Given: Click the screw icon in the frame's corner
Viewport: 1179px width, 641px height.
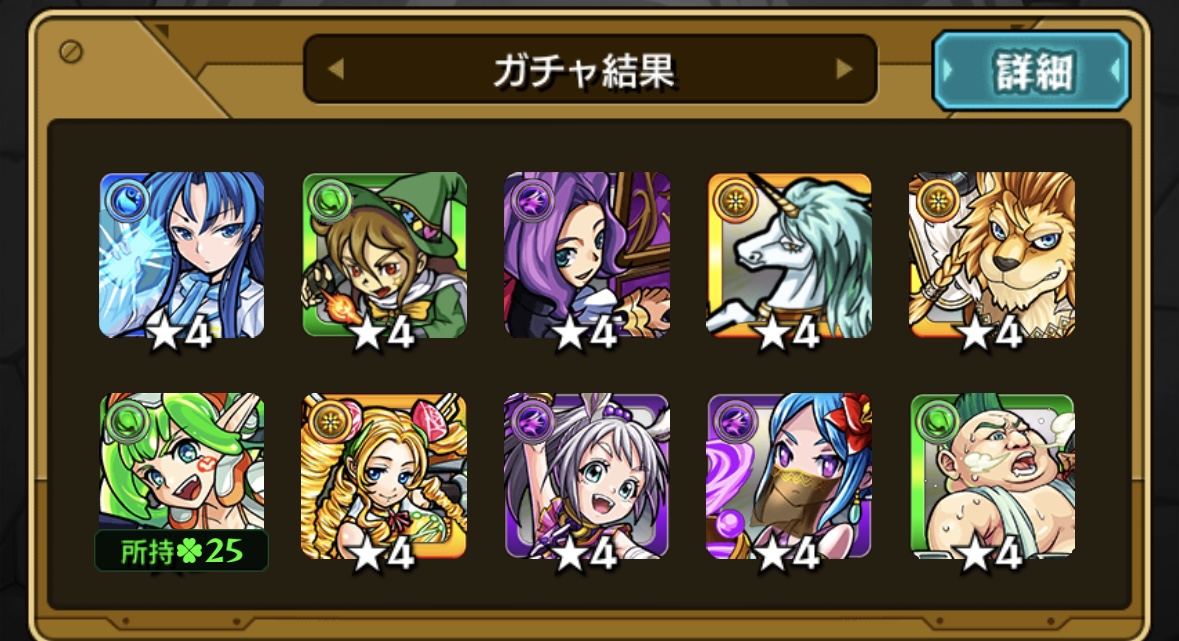Looking at the screenshot, I should (71, 52).
